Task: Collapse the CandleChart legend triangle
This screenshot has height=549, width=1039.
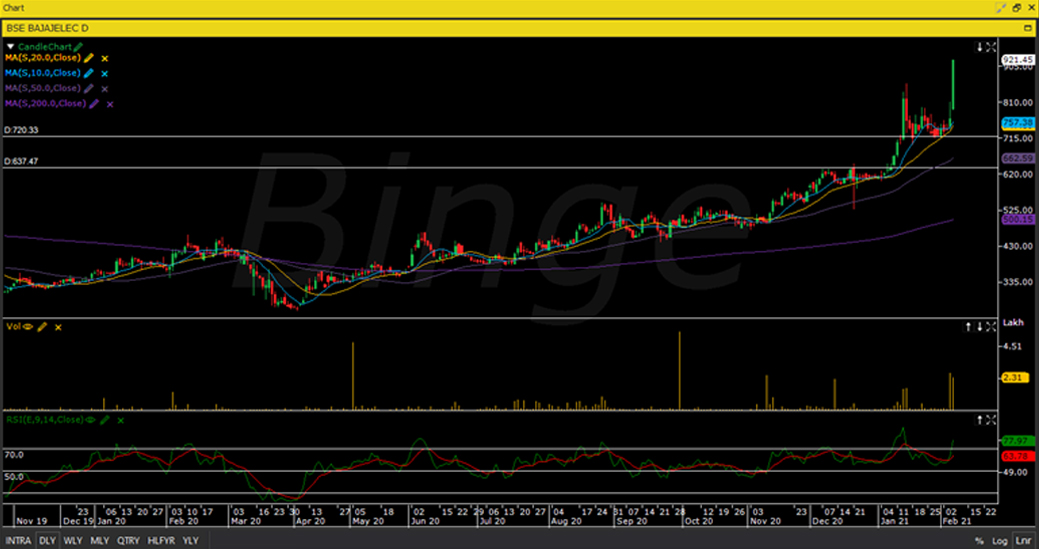Action: click(10, 47)
